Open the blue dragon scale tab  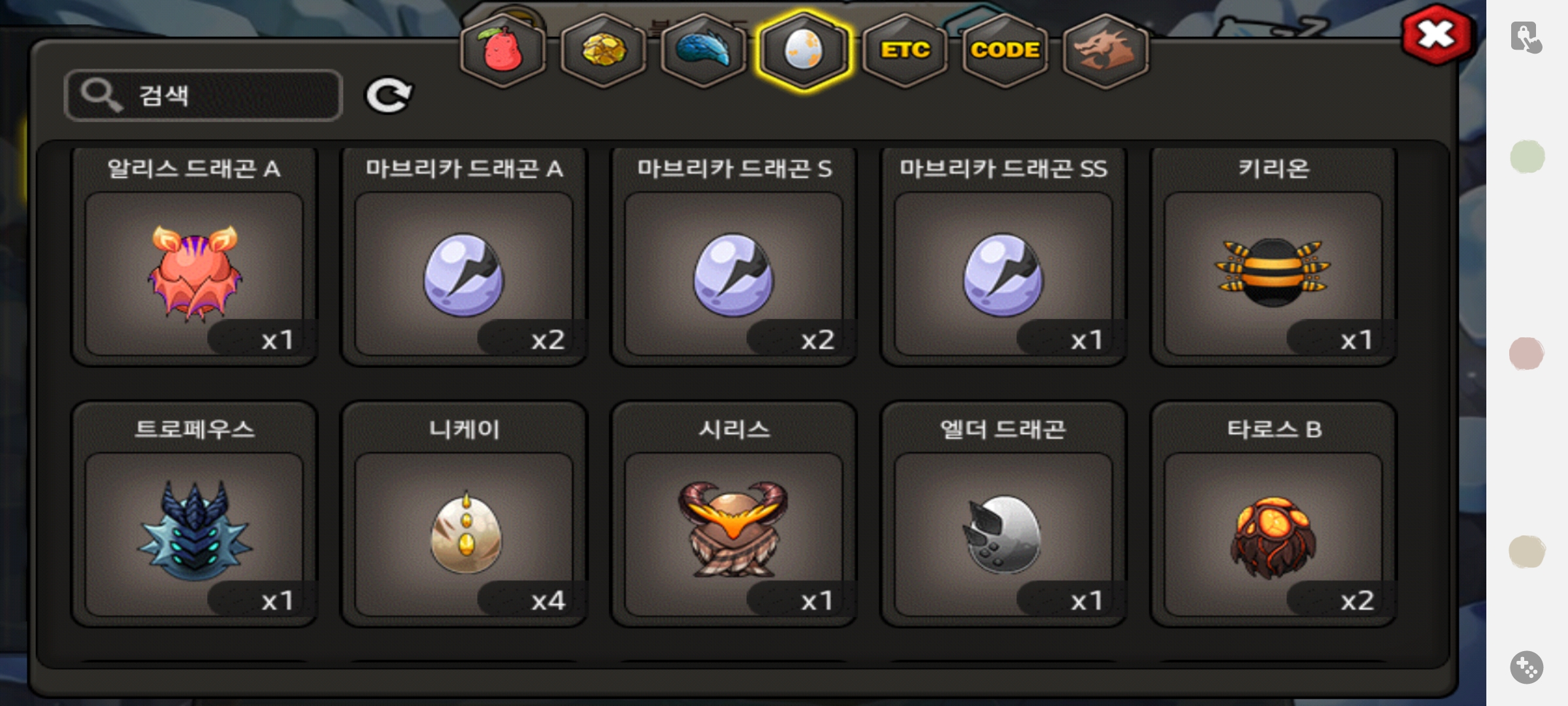704,51
